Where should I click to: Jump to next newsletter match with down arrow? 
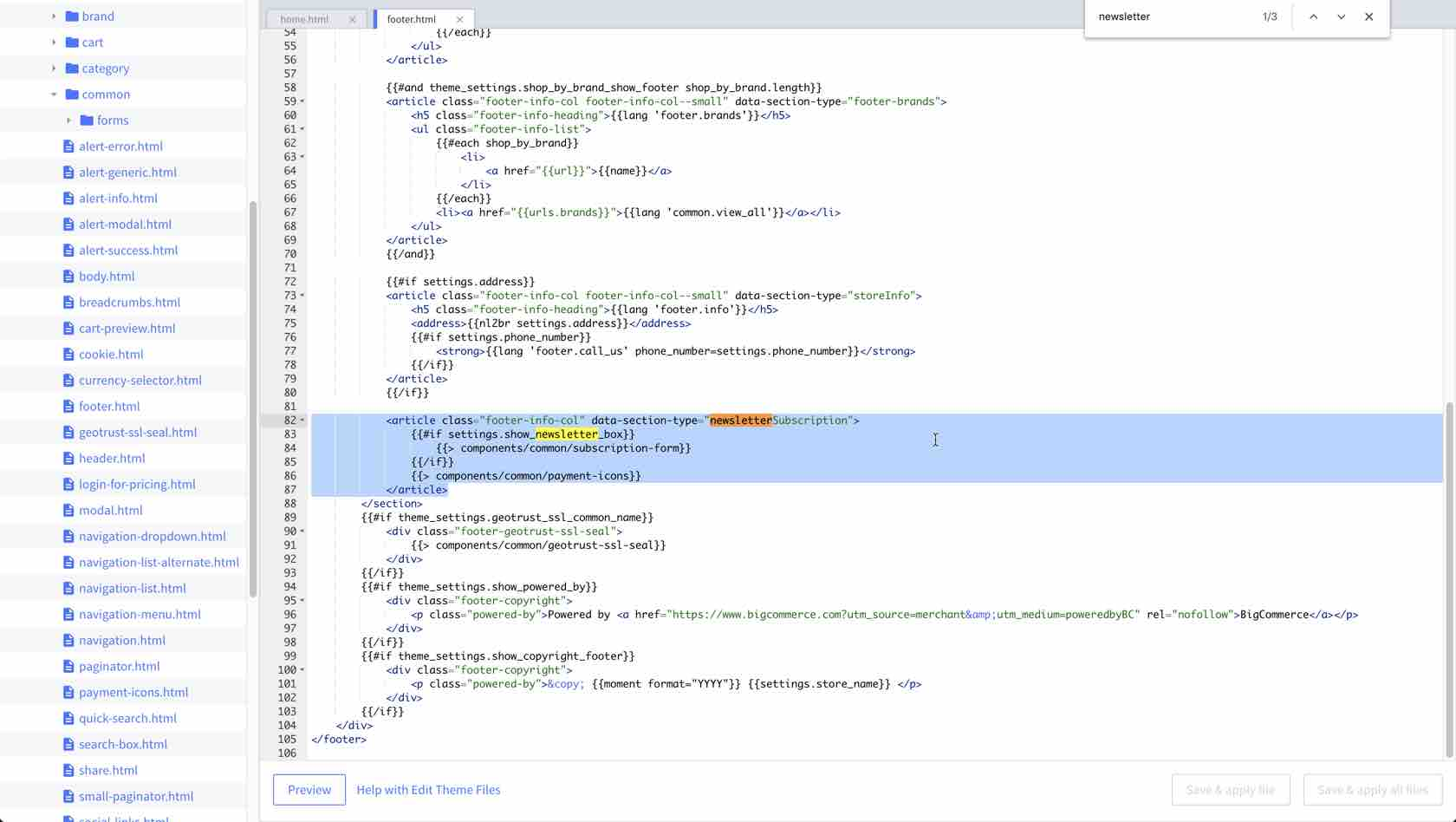pos(1341,16)
